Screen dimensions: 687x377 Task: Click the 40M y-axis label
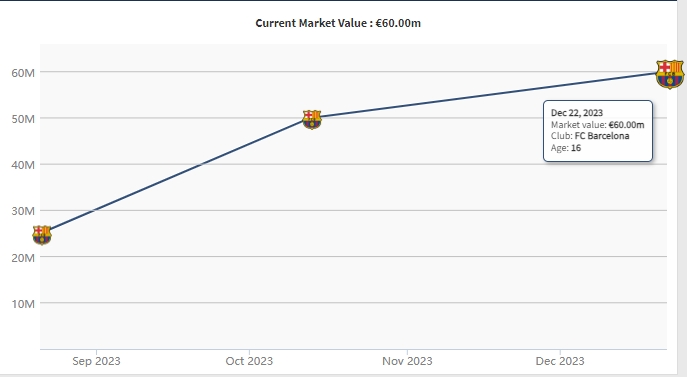[23, 165]
